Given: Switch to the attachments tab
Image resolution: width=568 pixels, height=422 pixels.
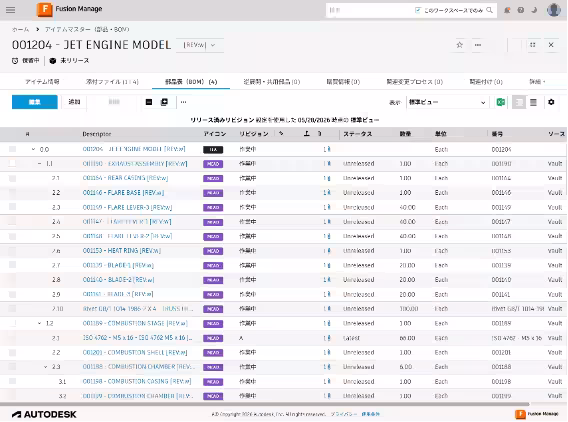Looking at the screenshot, I should click(112, 82).
